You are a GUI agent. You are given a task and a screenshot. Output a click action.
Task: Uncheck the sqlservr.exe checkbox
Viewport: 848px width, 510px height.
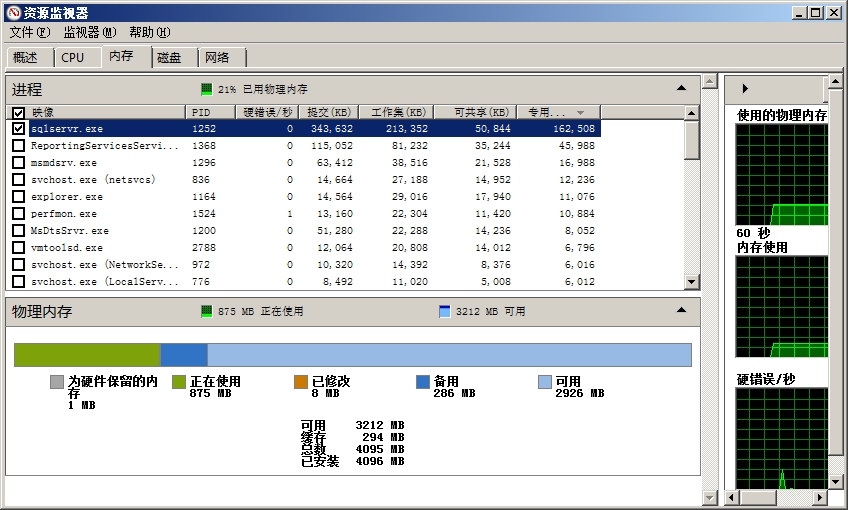18,128
